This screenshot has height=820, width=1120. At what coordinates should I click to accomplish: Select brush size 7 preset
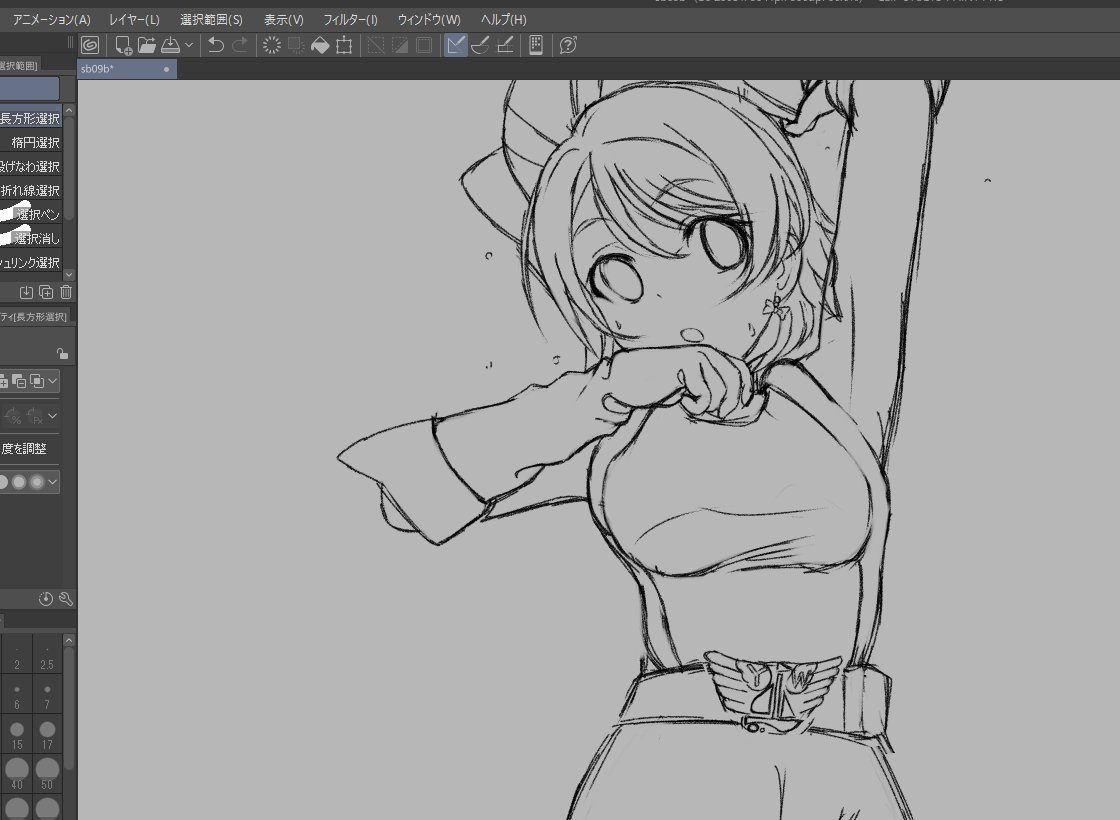47,696
